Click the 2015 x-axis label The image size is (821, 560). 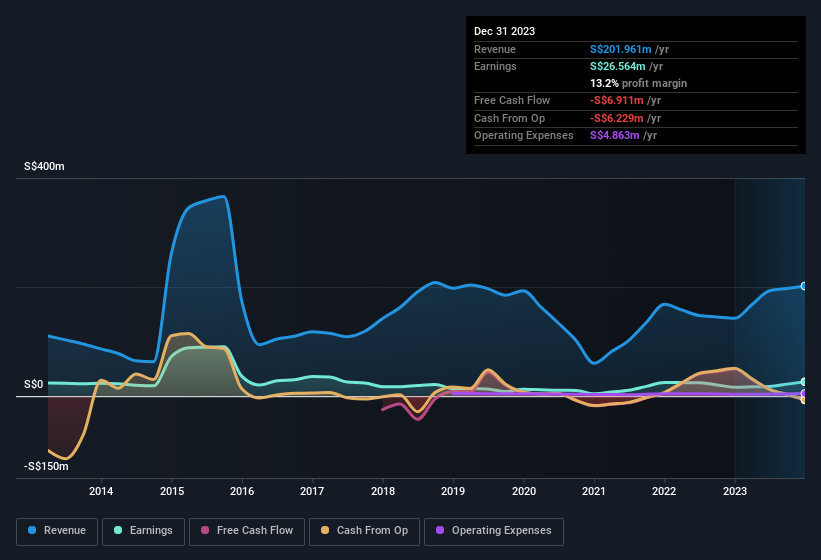click(172, 491)
